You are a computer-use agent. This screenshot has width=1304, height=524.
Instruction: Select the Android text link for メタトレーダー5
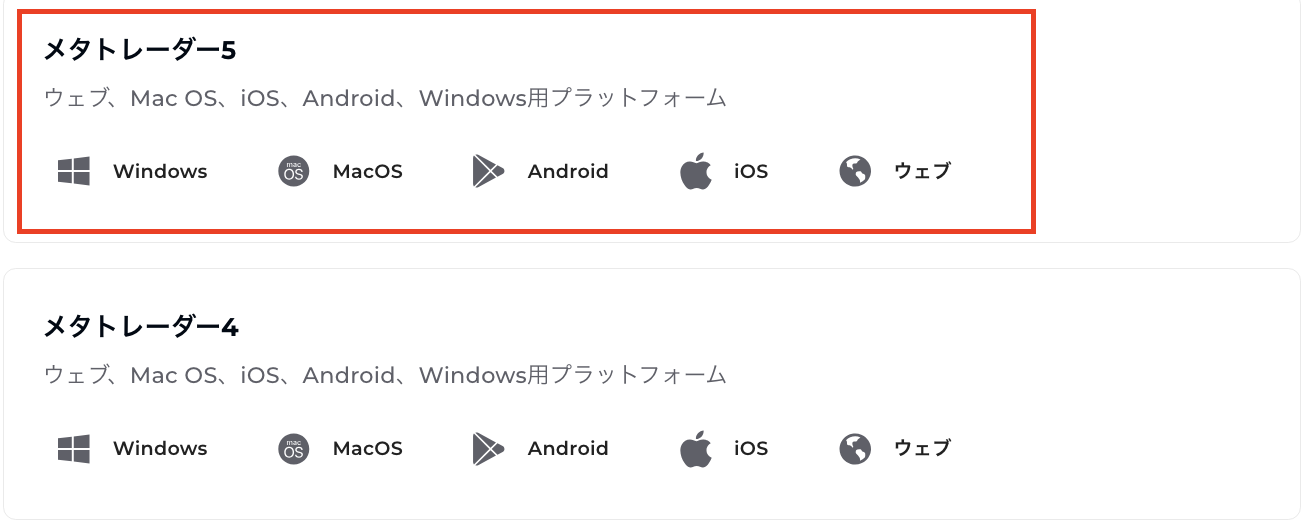pos(568,171)
